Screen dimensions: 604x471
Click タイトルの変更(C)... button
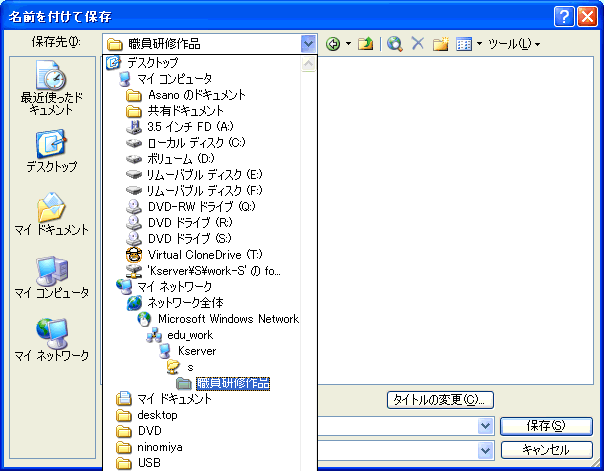pyautogui.click(x=440, y=400)
